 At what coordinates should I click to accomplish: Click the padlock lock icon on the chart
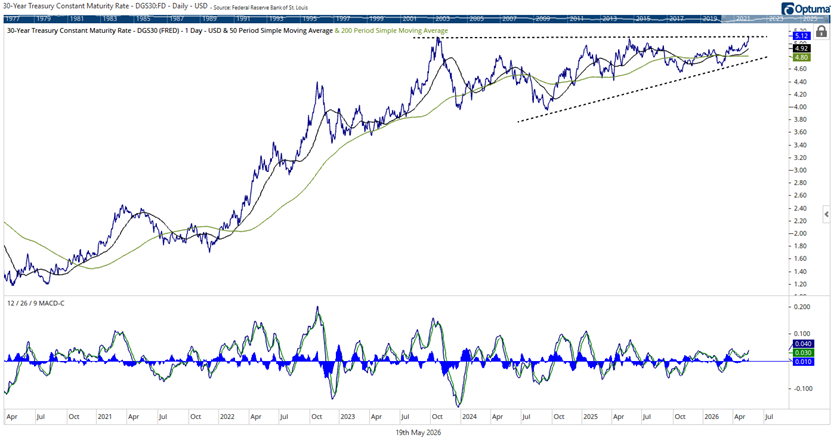(821, 31)
